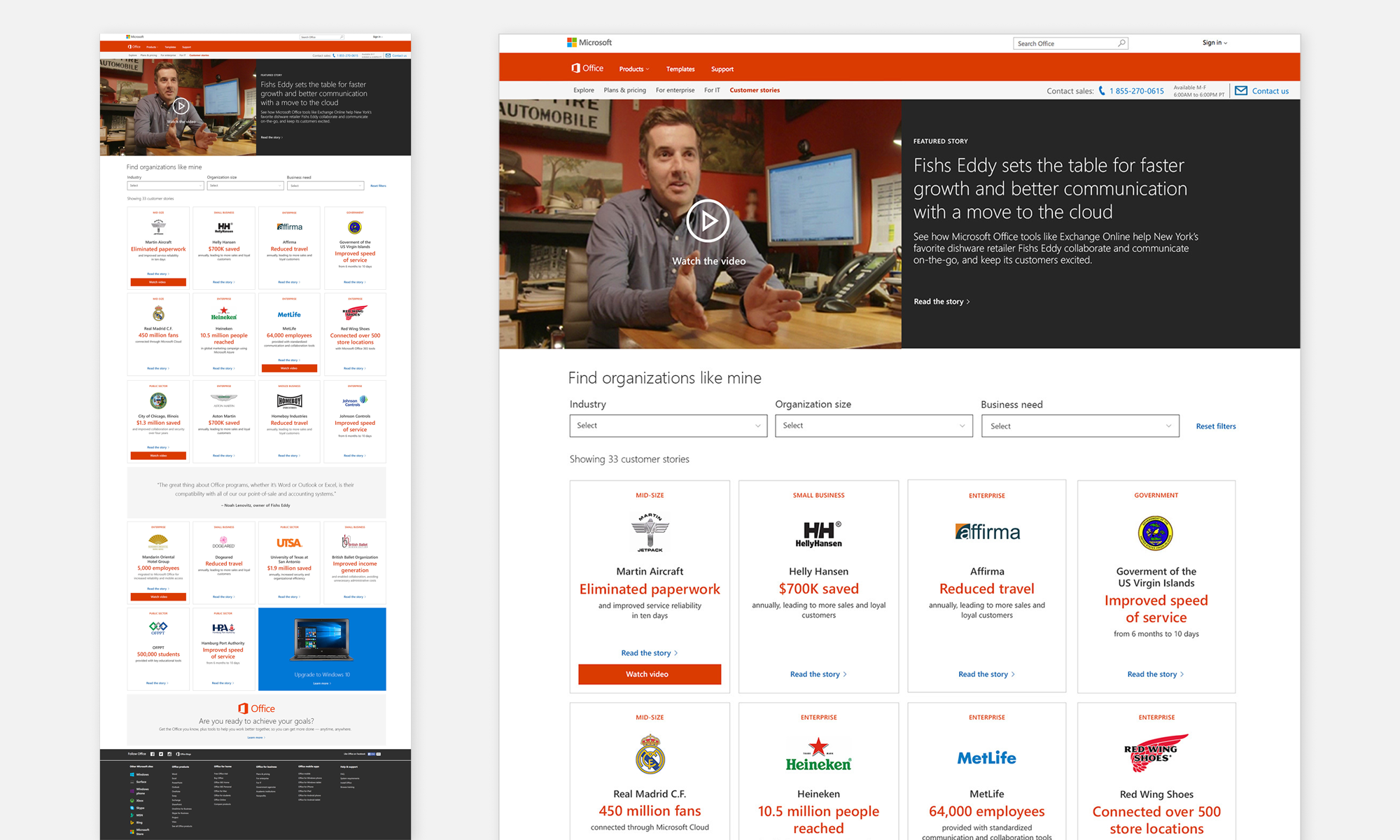
Task: Click the Homeboy Industries logo in small page
Action: 289,401
